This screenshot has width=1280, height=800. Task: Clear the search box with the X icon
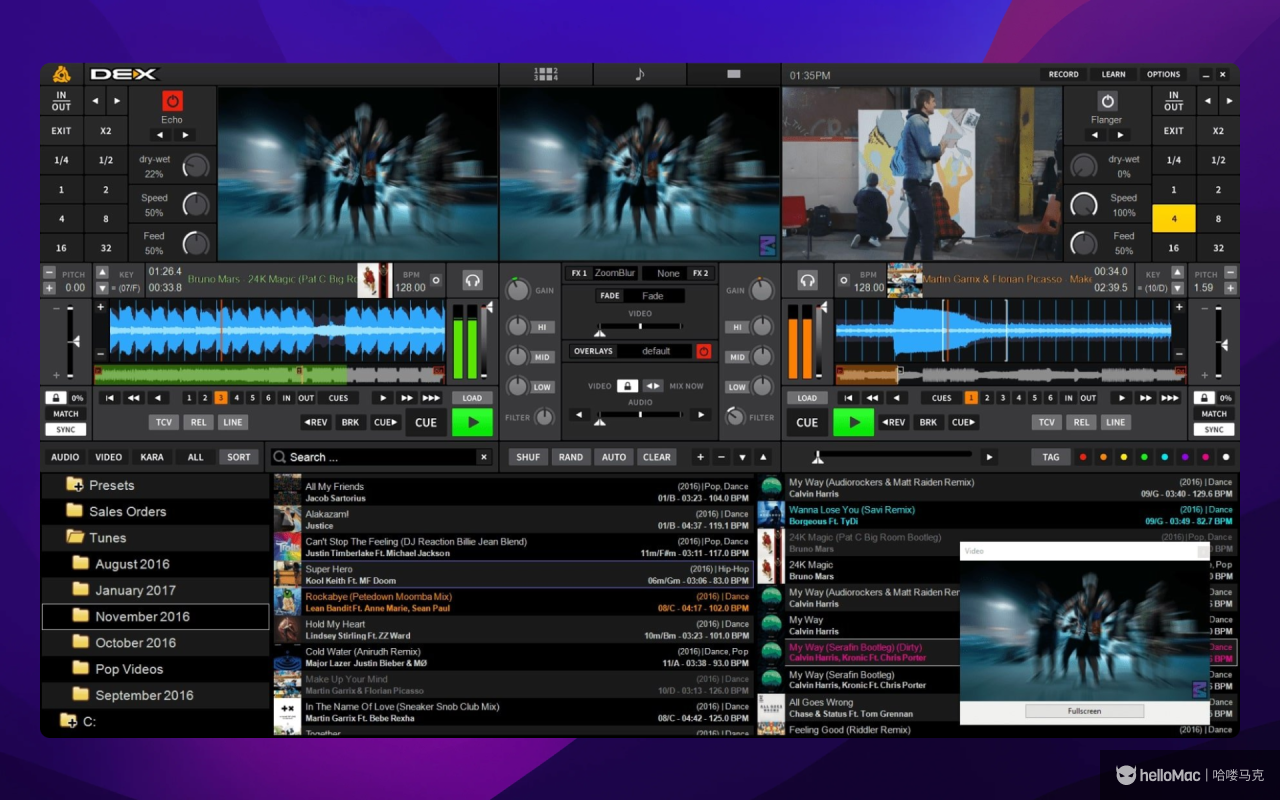coord(483,457)
